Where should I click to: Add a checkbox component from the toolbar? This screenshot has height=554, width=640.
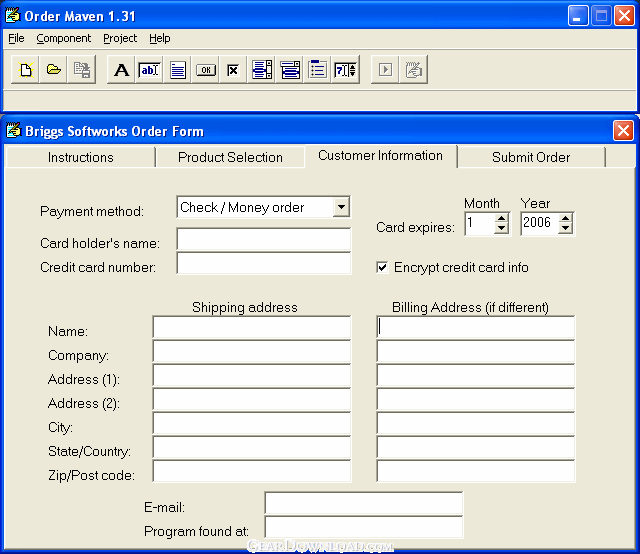pos(233,70)
